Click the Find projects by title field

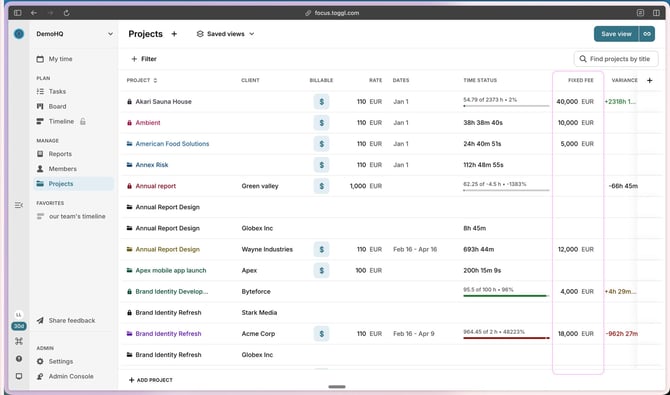click(x=616, y=59)
